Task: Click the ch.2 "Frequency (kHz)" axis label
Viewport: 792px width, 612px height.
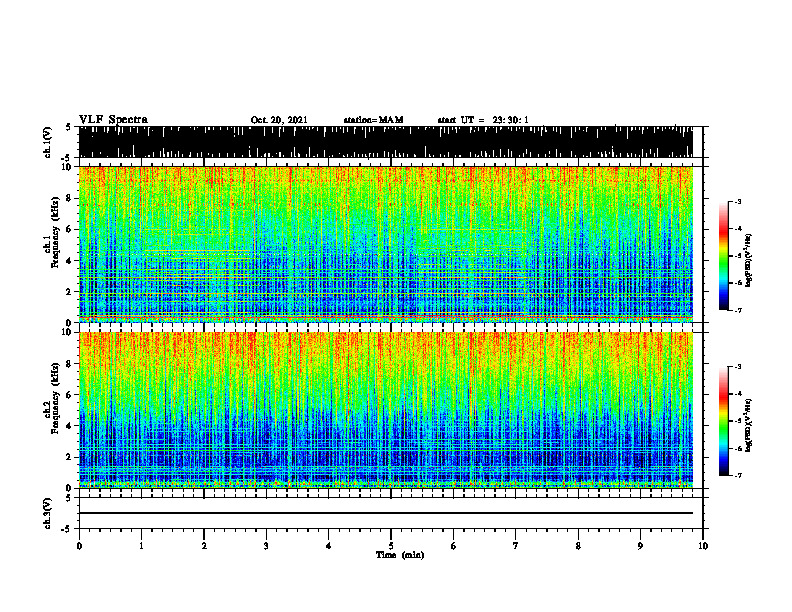Action: pos(55,399)
